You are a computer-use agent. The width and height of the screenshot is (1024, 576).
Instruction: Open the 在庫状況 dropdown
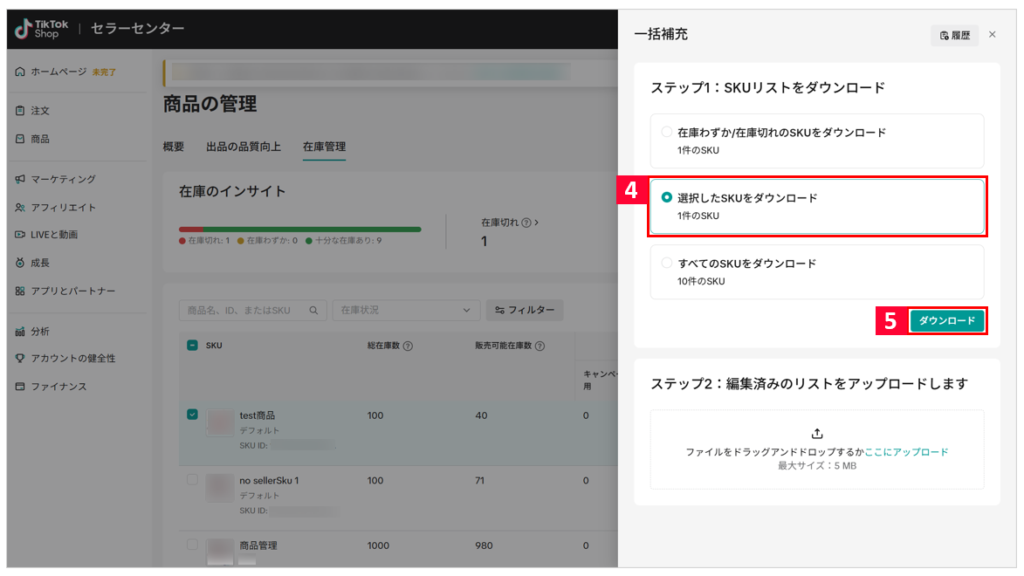[x=405, y=311]
